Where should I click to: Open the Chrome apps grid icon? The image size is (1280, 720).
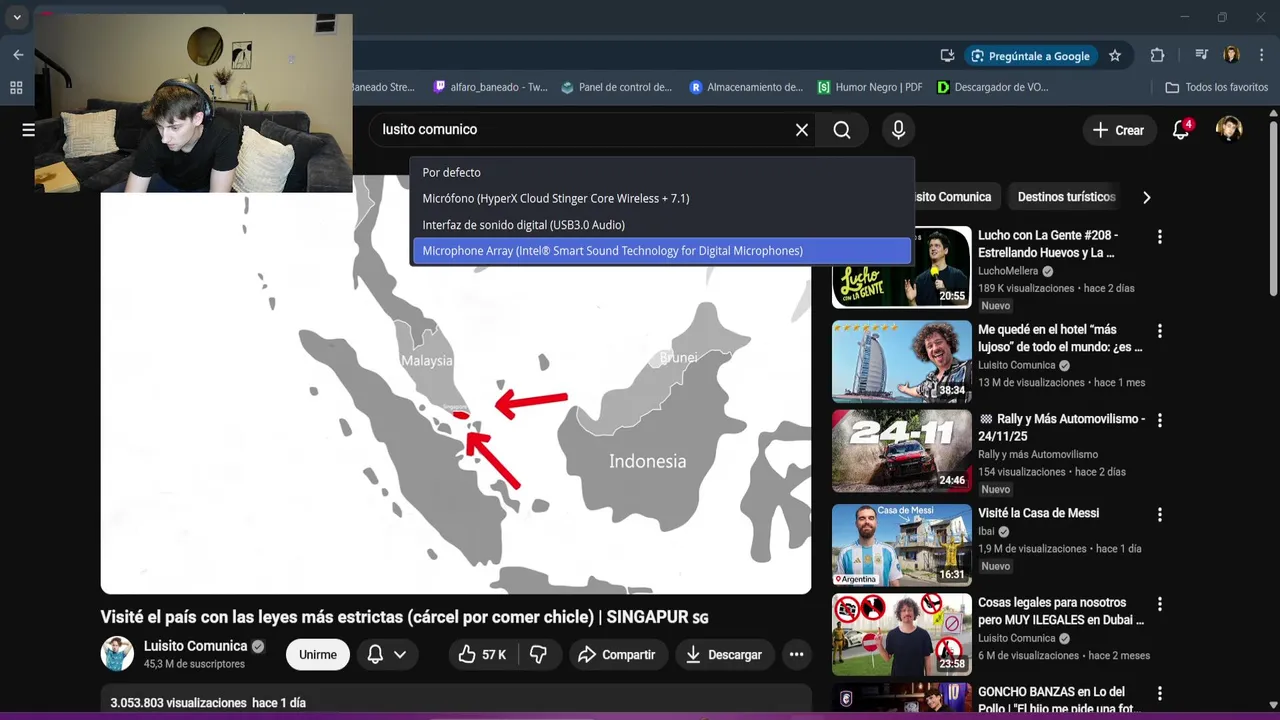16,88
